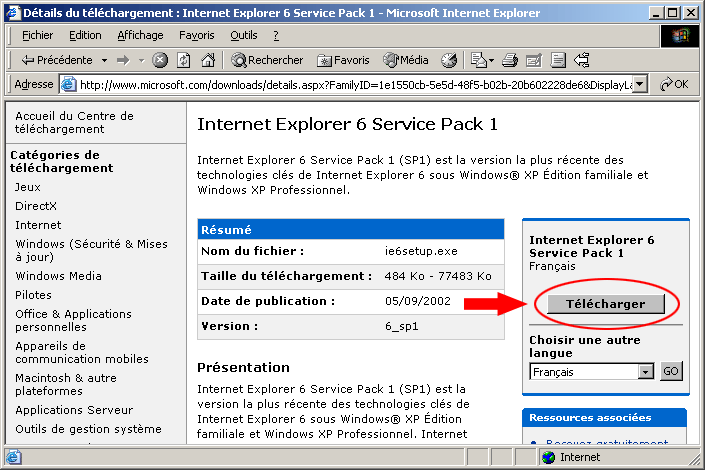
Task: Open the Rechercher search pane
Action: click(267, 60)
